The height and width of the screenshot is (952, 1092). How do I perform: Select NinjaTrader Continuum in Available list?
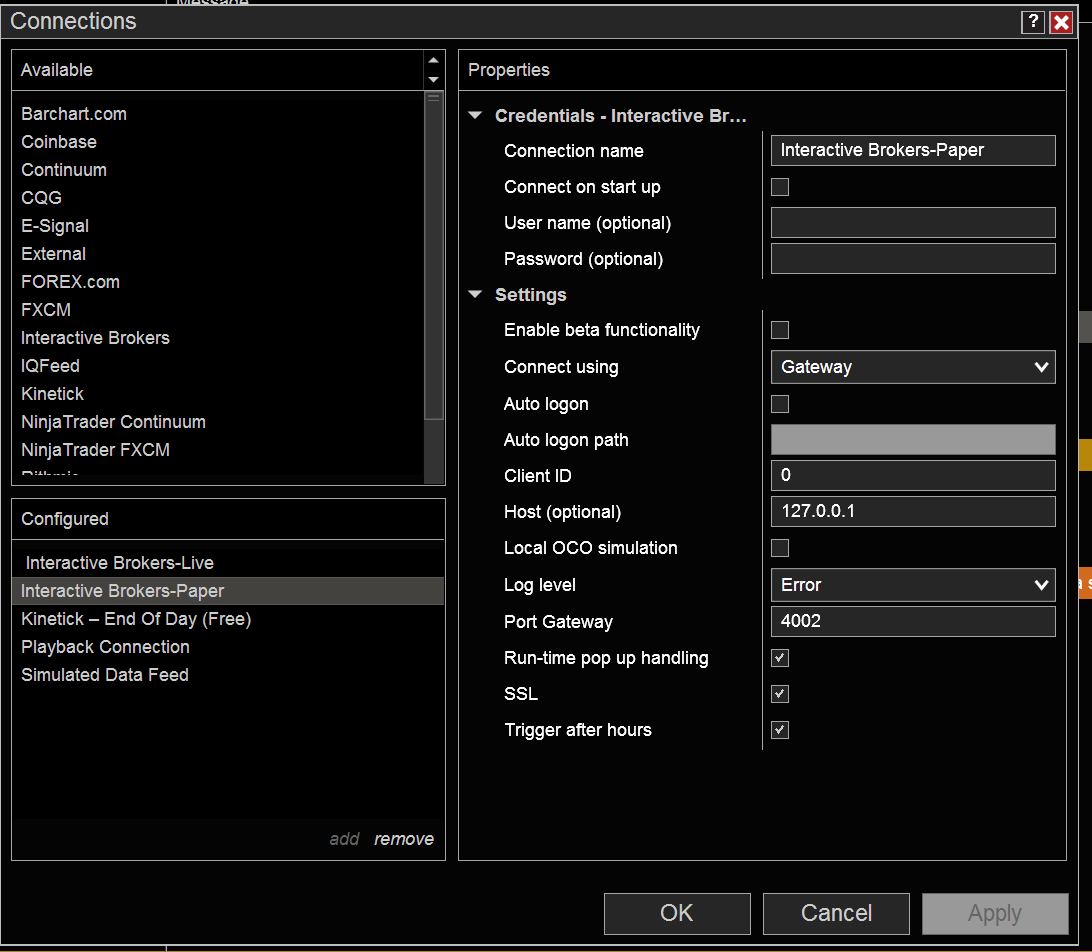click(x=114, y=422)
